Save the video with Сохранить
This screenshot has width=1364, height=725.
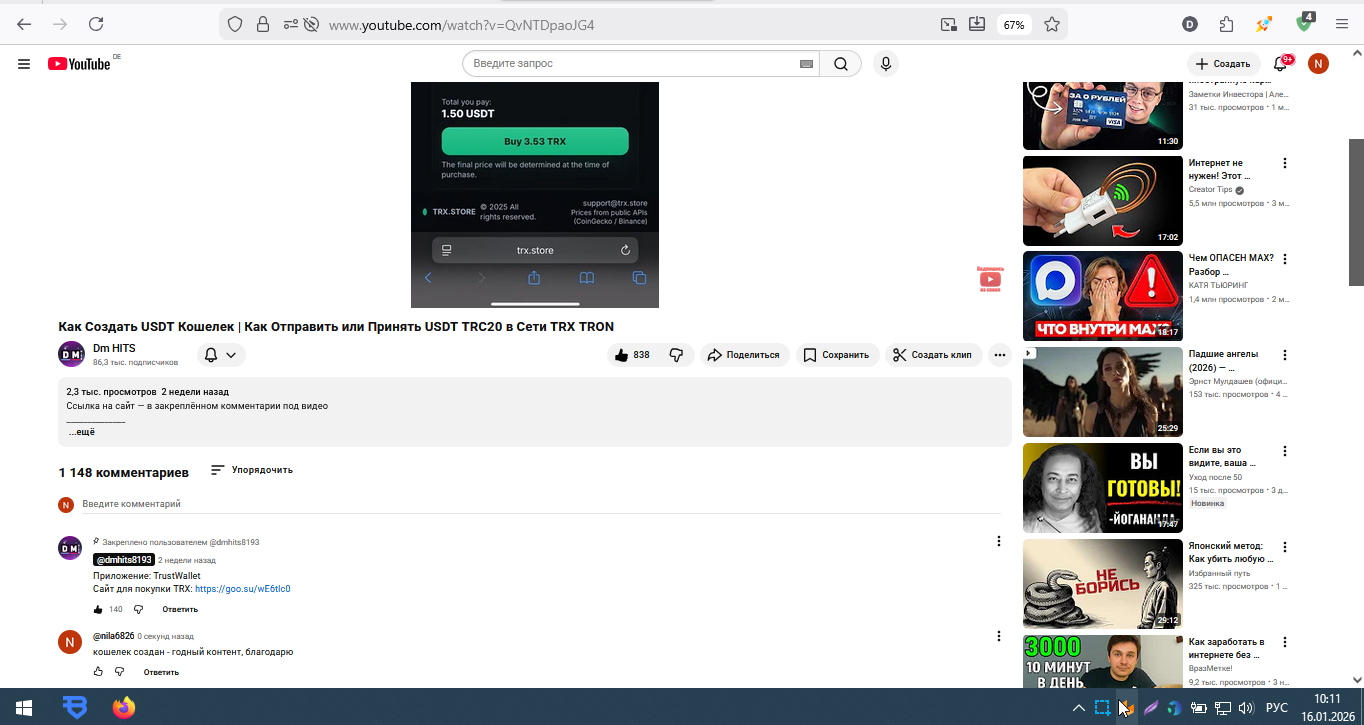click(x=837, y=355)
